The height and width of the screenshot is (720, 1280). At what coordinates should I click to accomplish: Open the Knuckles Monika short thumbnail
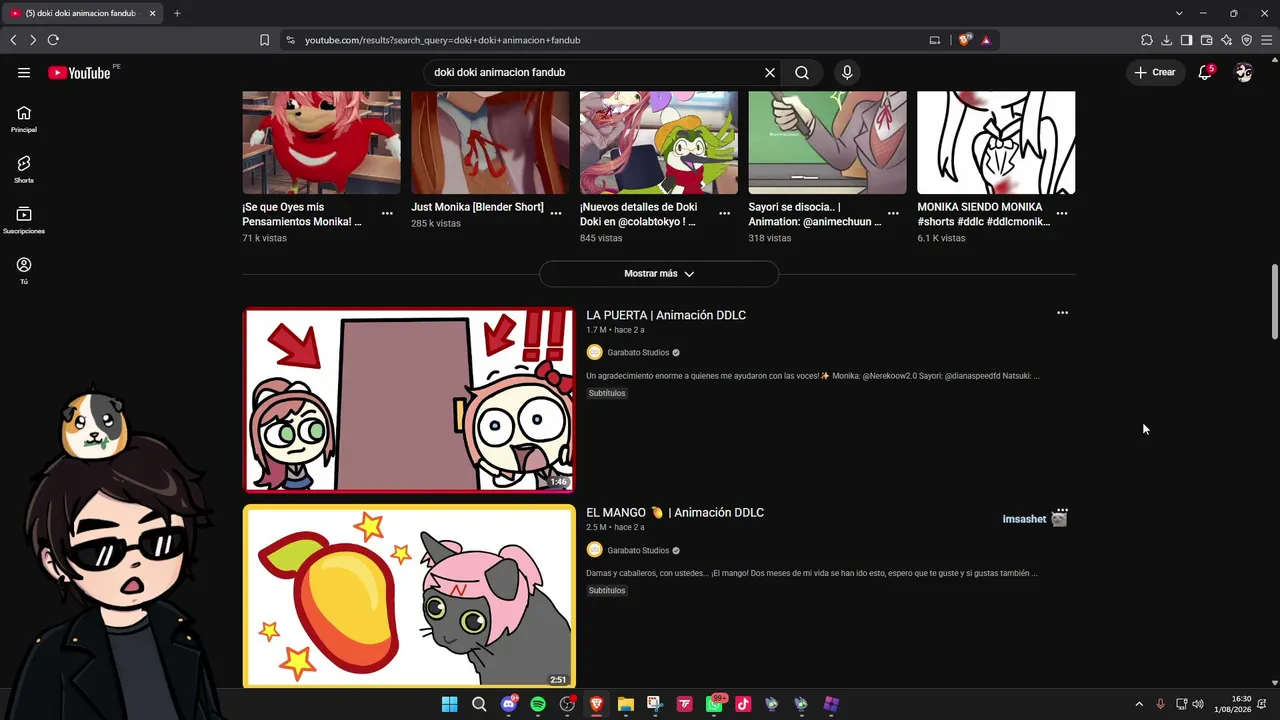(321, 143)
